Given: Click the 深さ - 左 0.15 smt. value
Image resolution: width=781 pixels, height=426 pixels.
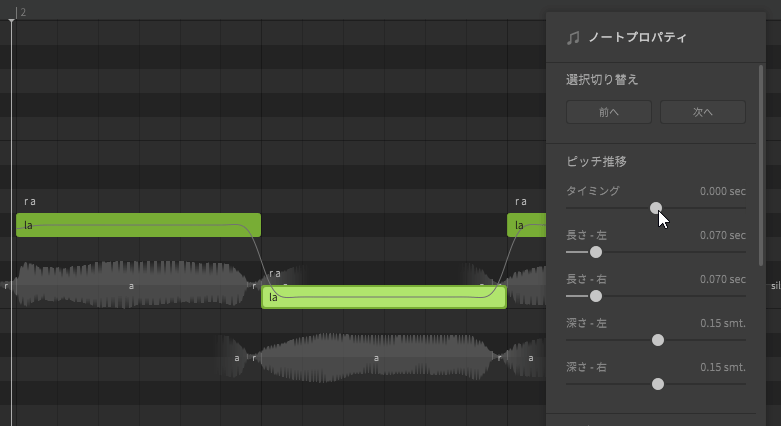Looking at the screenshot, I should coord(722,323).
